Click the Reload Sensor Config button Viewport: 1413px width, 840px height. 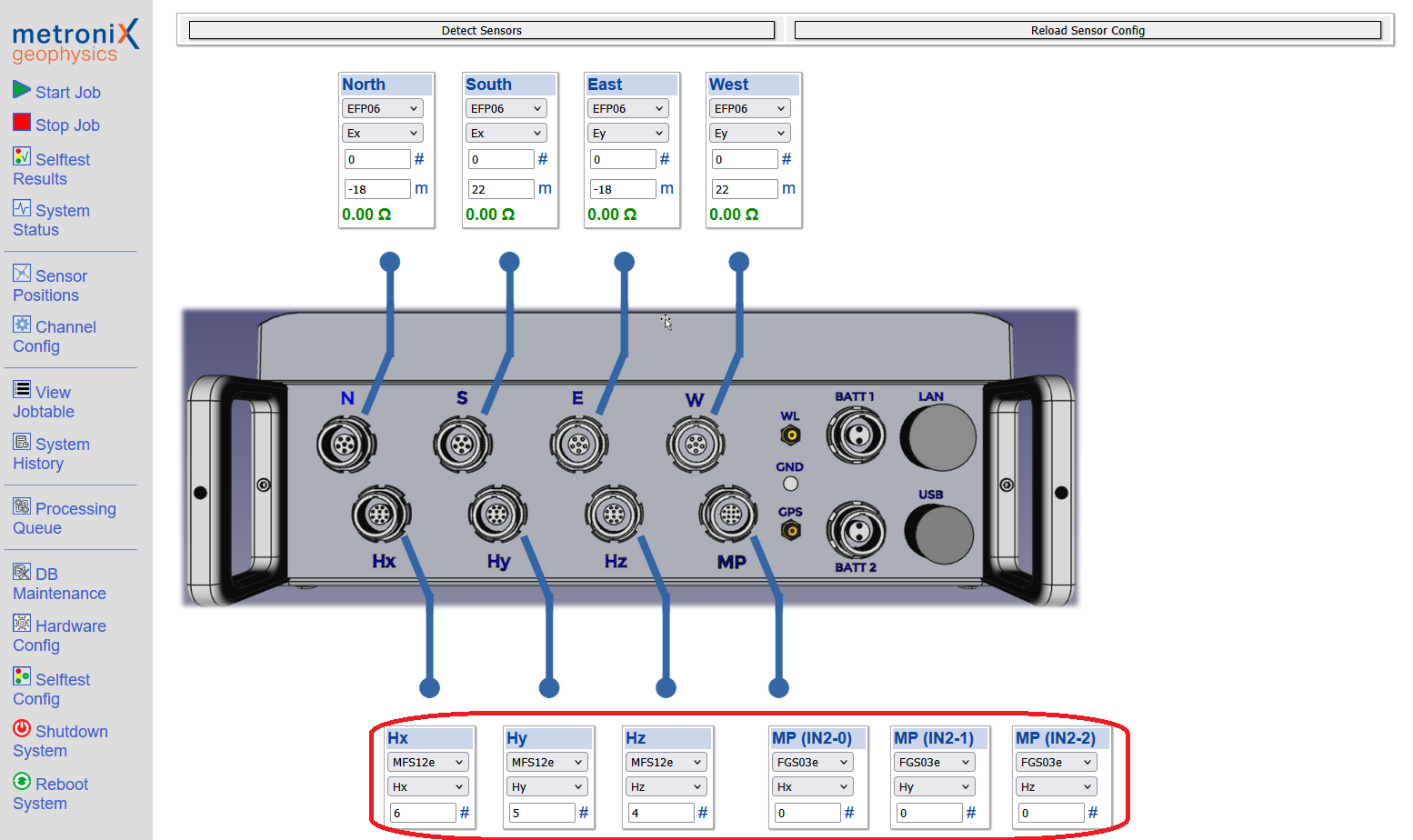(1087, 30)
